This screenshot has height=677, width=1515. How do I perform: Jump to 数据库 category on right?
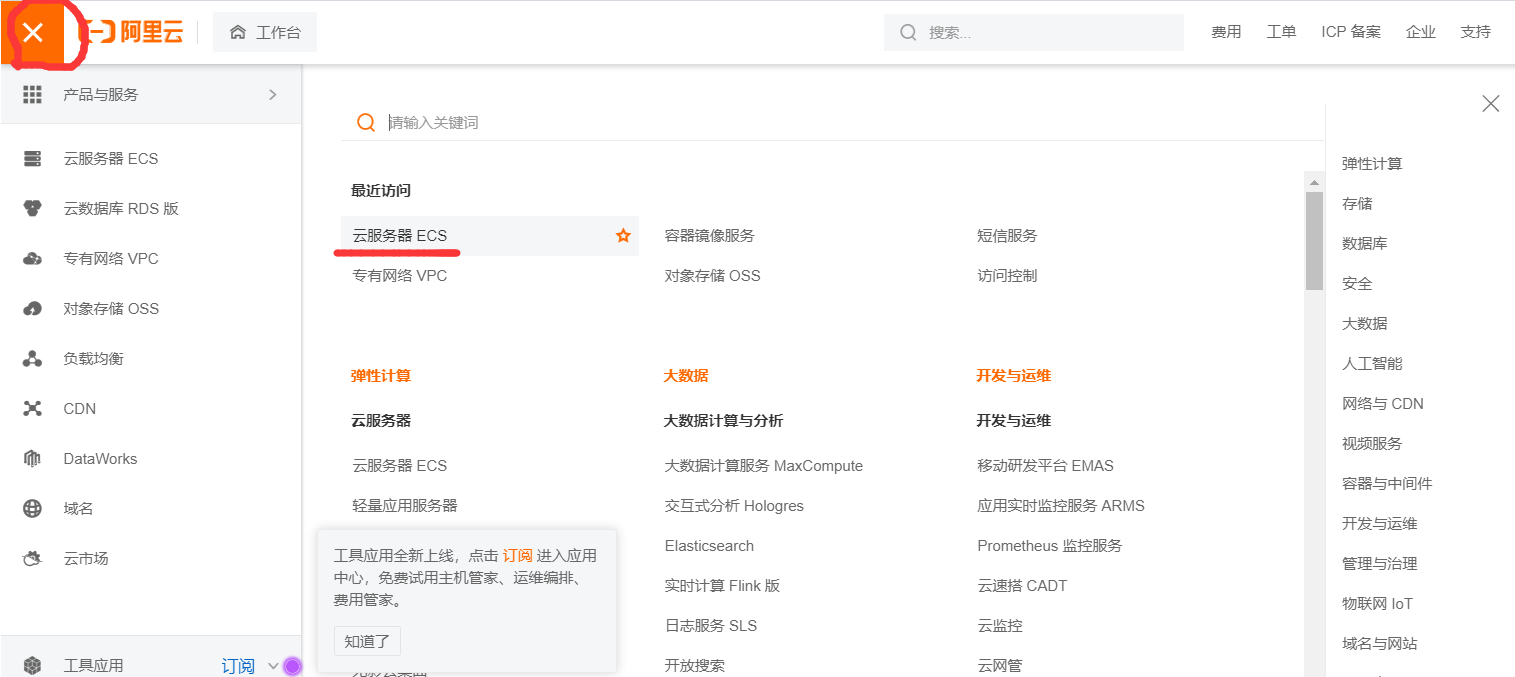coord(1364,244)
